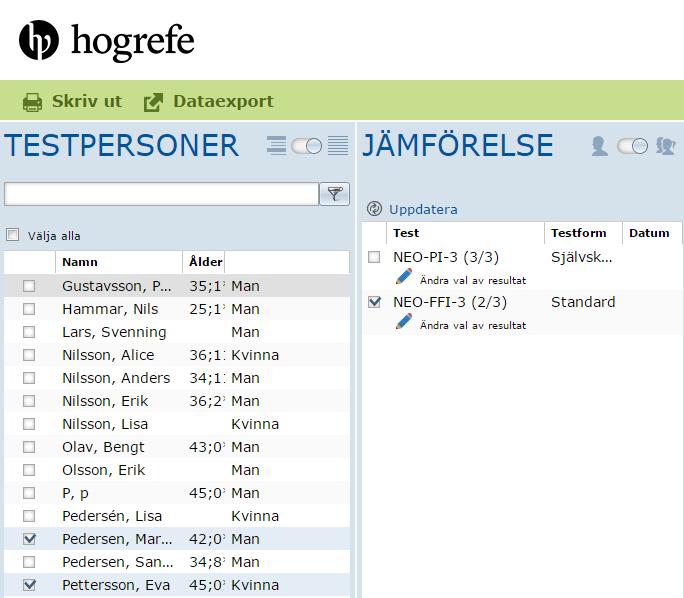Image resolution: width=684 pixels, height=598 pixels.
Task: Click the export arrow icon beside Dataexport
Action: click(x=154, y=103)
